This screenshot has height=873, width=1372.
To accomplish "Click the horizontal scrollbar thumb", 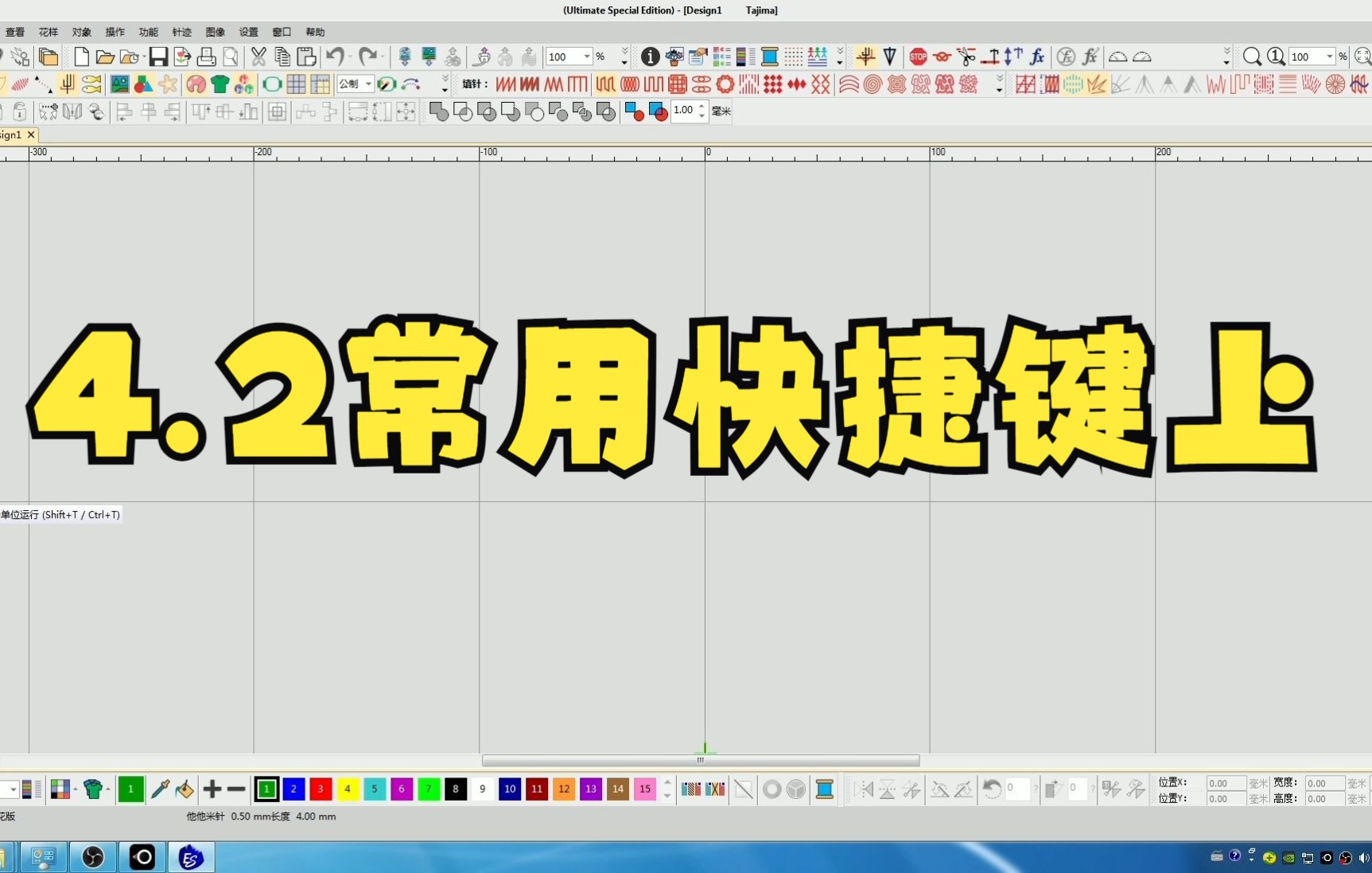I will [x=701, y=760].
